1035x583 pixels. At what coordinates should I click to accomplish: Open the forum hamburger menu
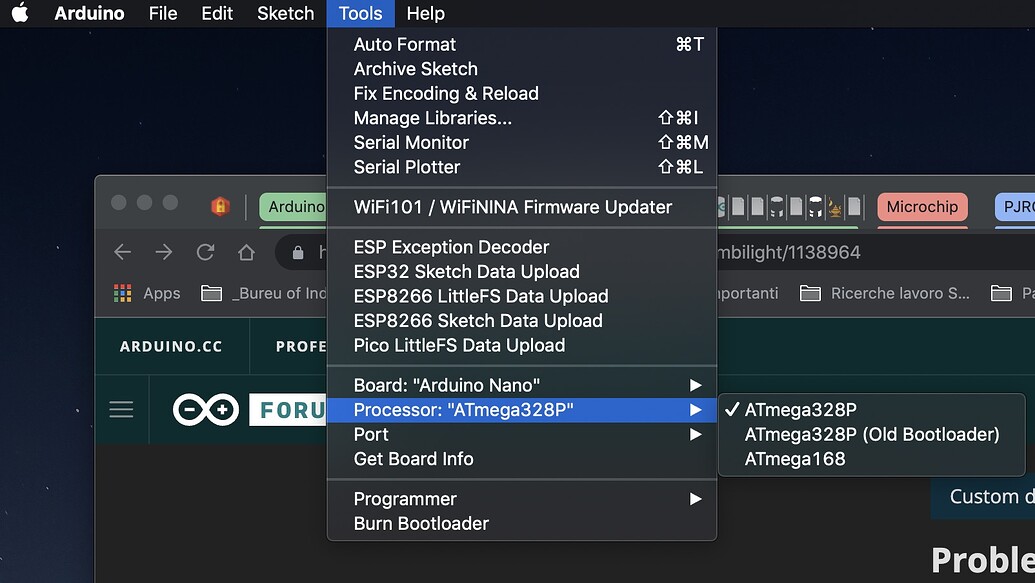coord(120,409)
